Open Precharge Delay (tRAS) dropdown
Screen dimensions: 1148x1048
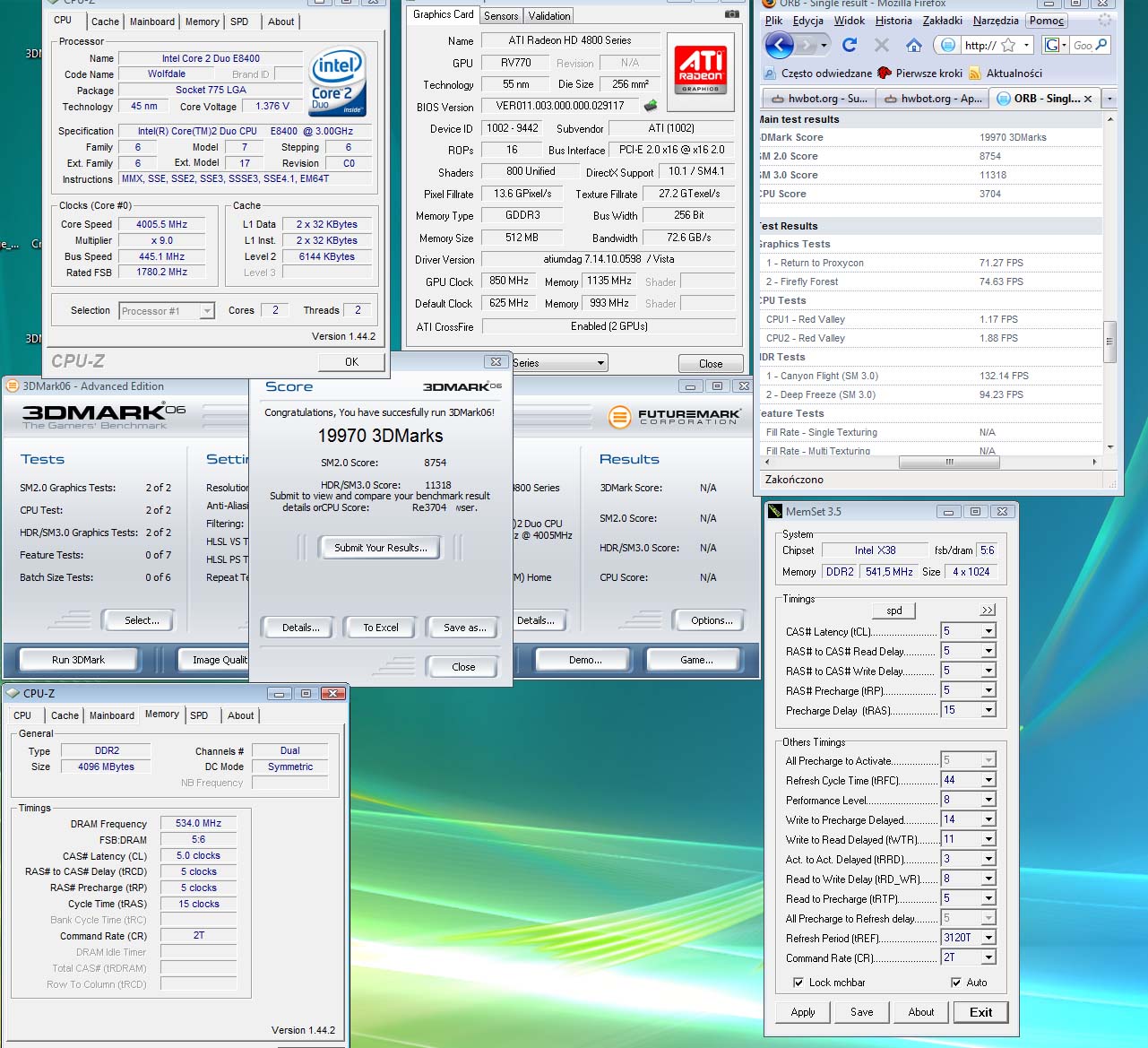coord(988,710)
